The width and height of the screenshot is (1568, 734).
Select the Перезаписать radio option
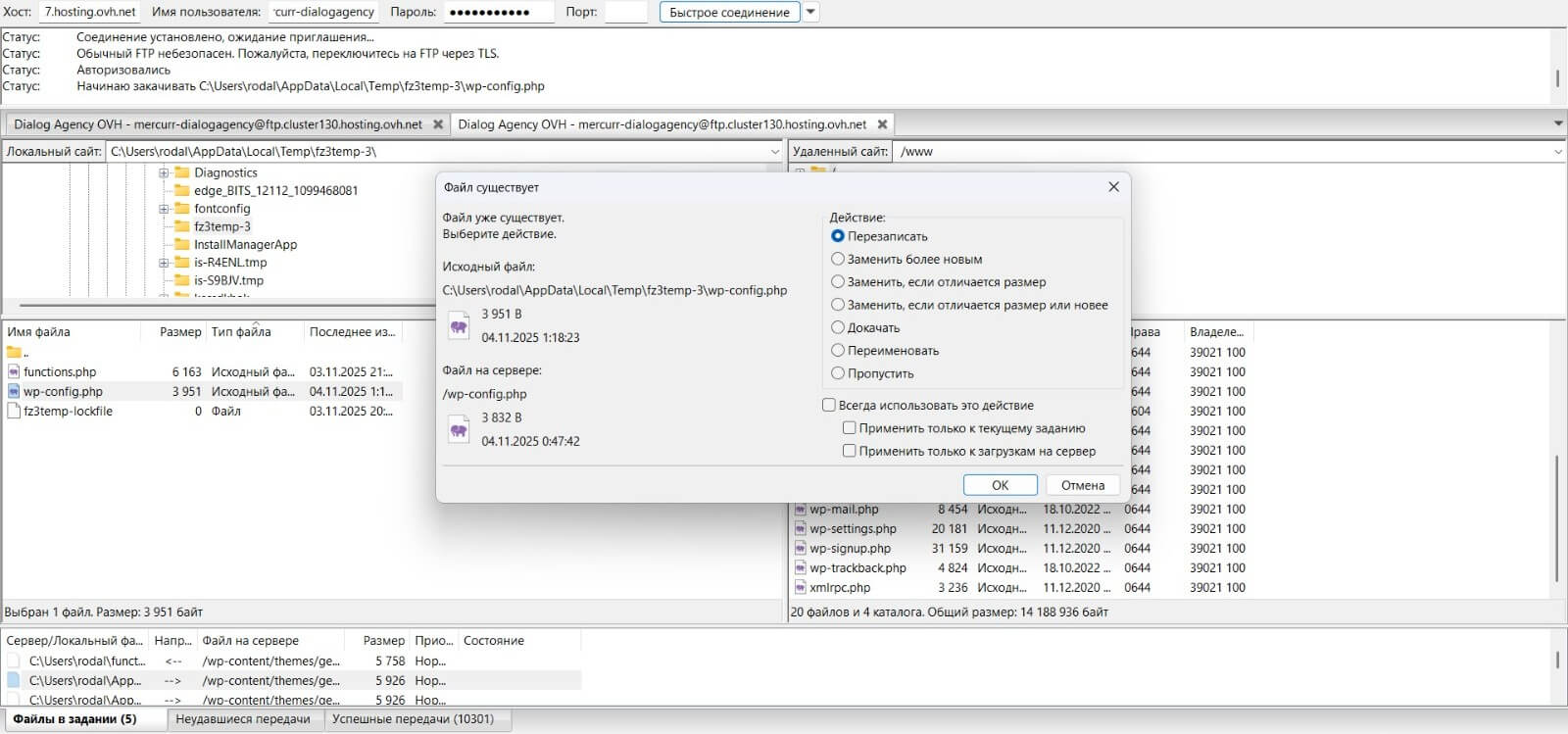coord(837,236)
